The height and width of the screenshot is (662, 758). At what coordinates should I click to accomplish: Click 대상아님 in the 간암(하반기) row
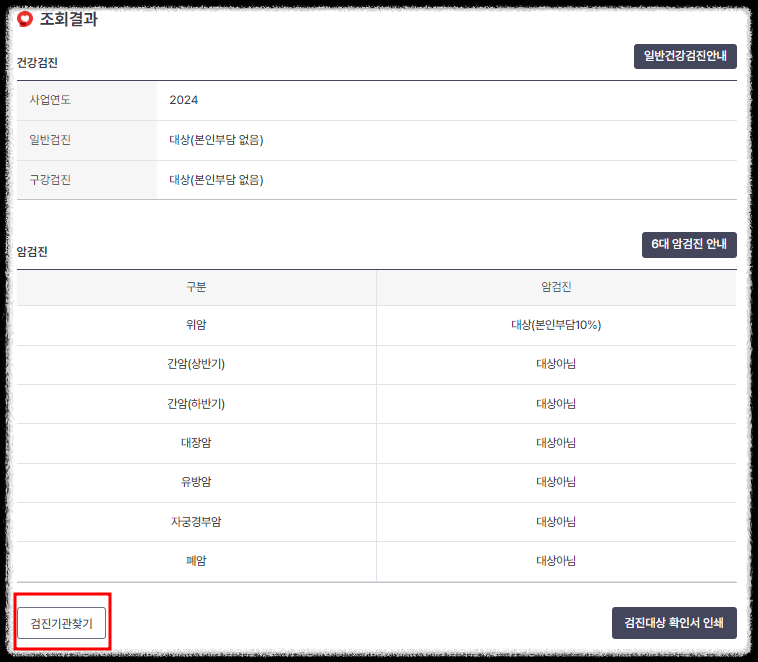coord(556,404)
